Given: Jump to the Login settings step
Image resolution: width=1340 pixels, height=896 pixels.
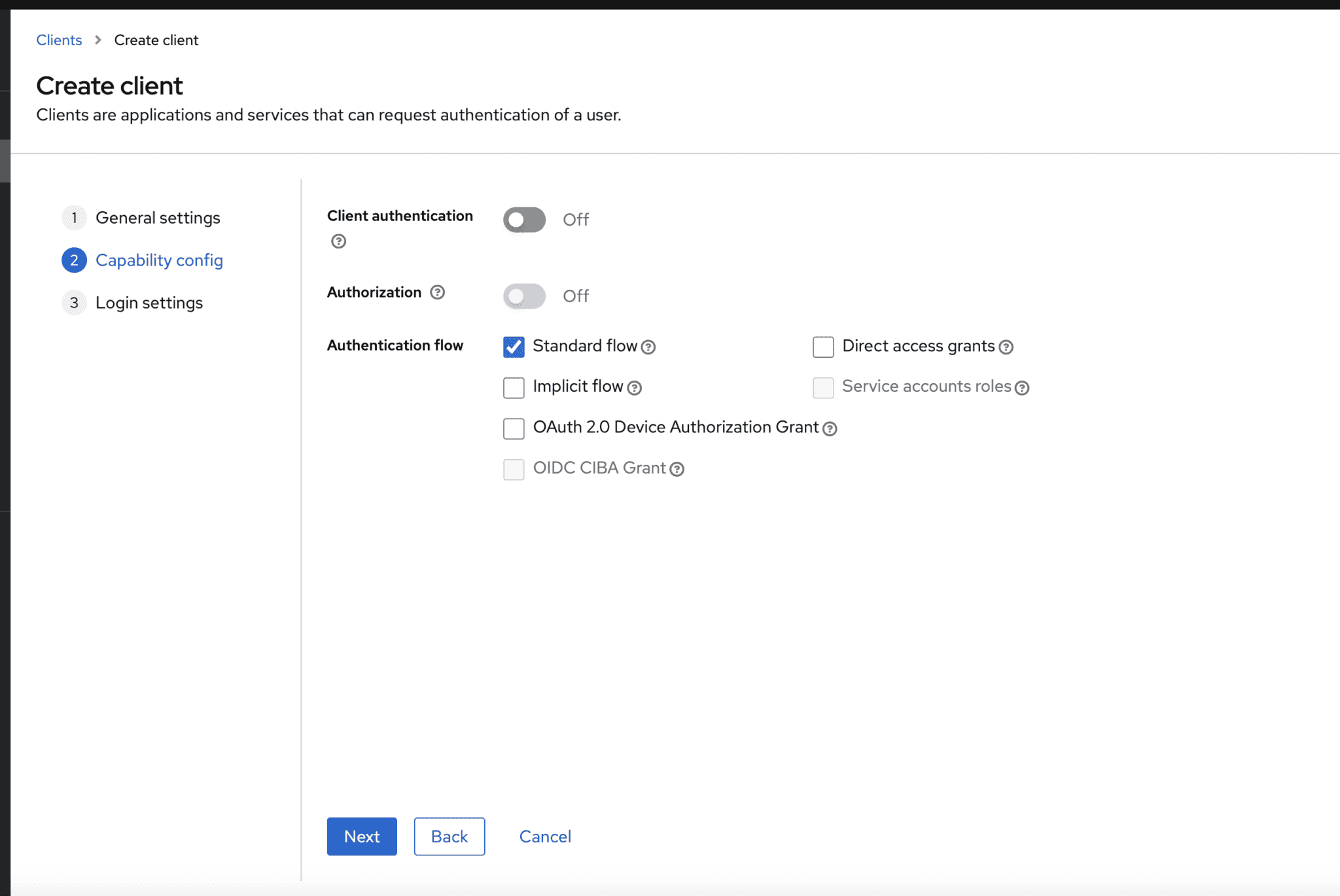Looking at the screenshot, I should tap(149, 302).
